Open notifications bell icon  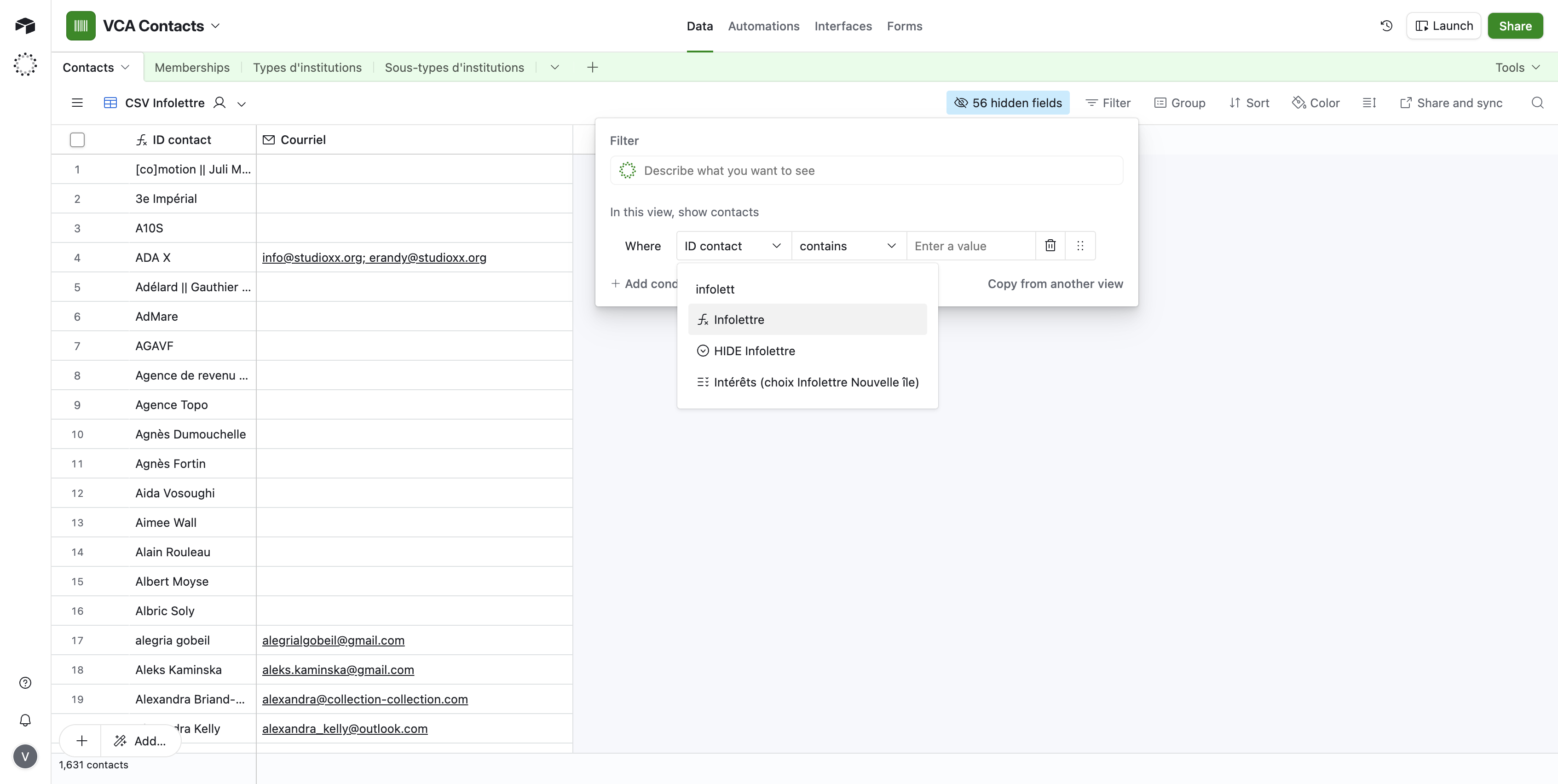pyautogui.click(x=25, y=720)
